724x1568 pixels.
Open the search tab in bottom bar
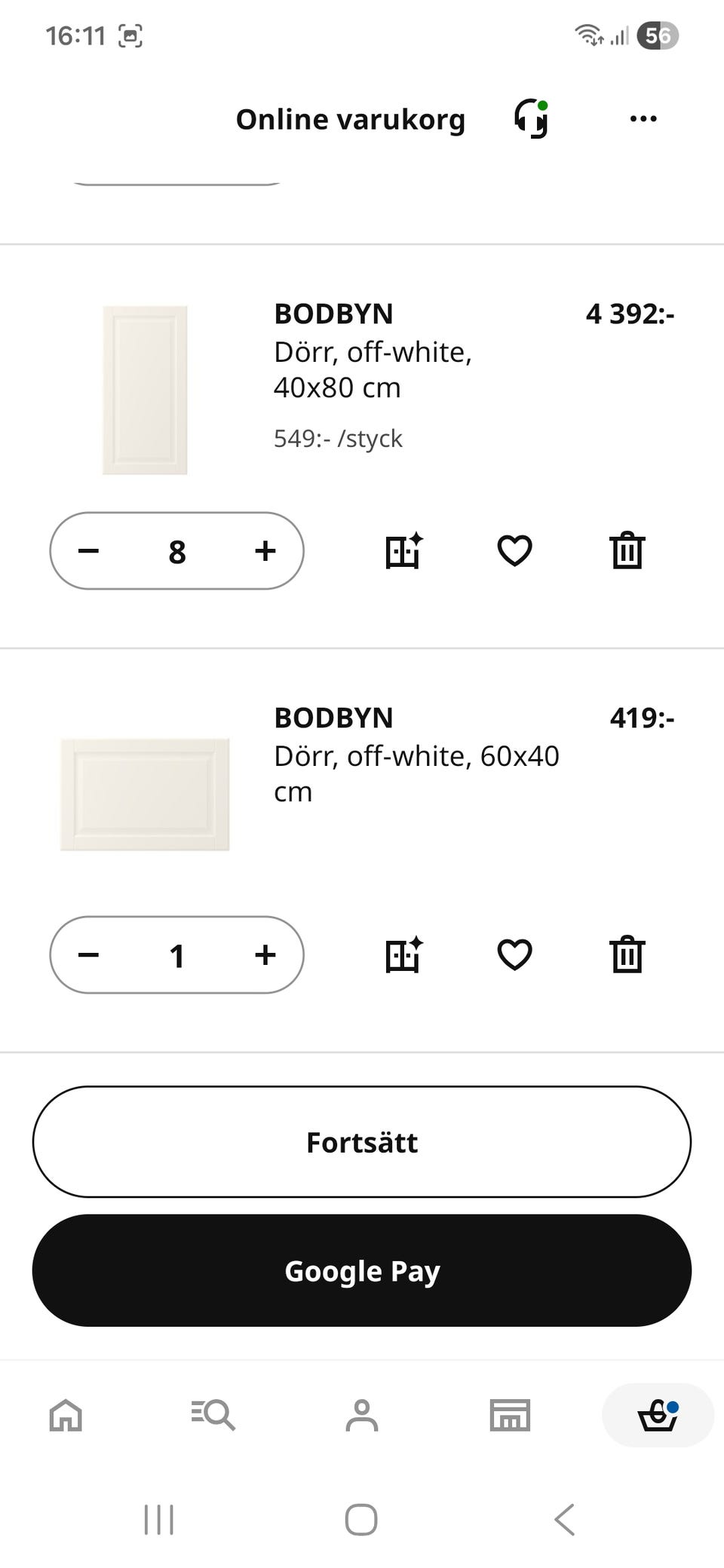pyautogui.click(x=213, y=1415)
